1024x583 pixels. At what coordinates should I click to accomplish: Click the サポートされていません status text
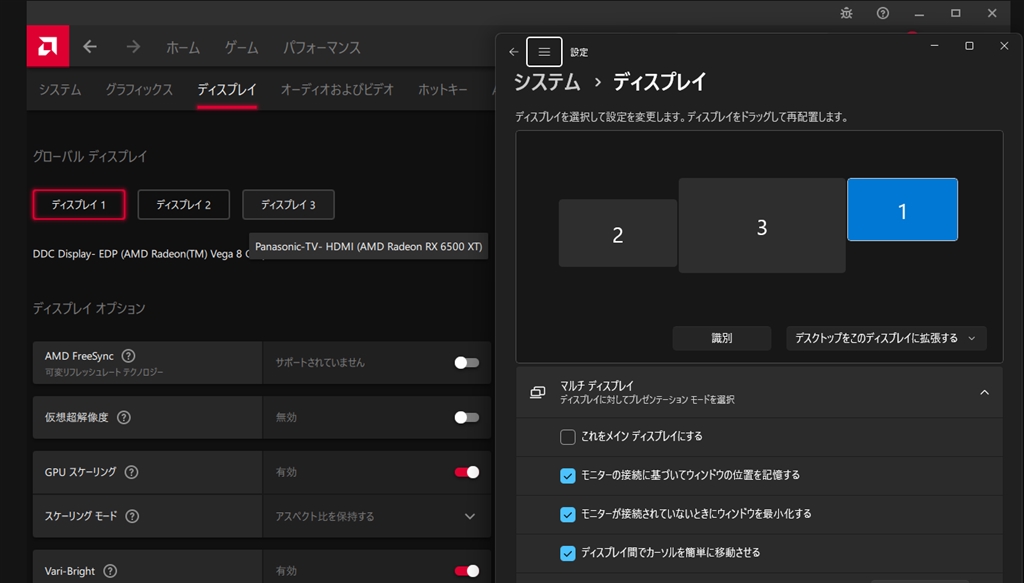pyautogui.click(x=320, y=362)
